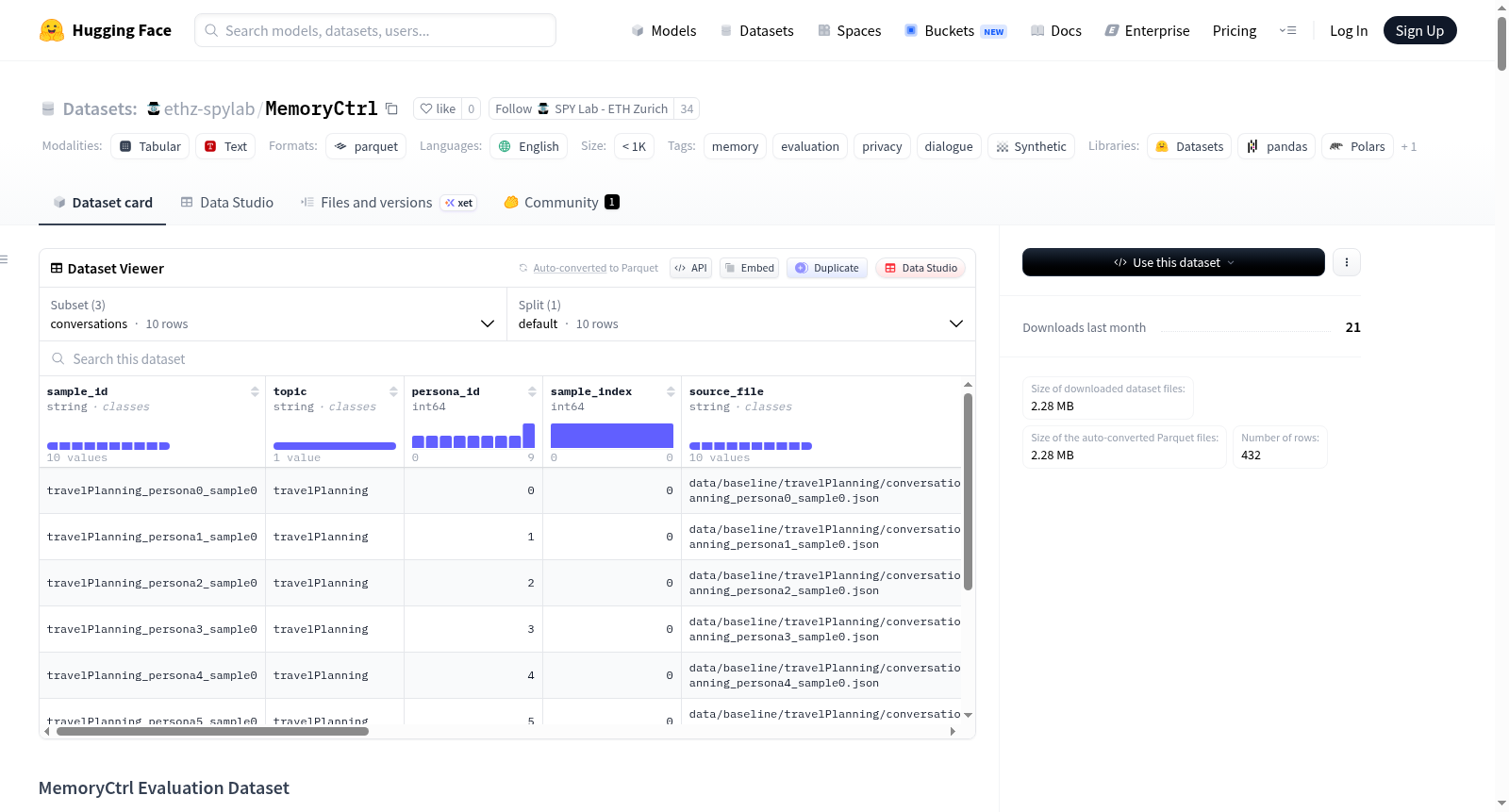This screenshot has width=1509, height=812.
Task: Open the Auto-converted to Parquet link
Action: 570,268
